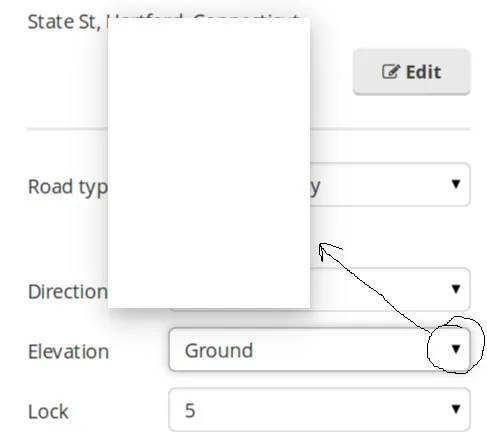Click the Lock field label
The width and height of the screenshot is (487, 443).
click(48, 411)
